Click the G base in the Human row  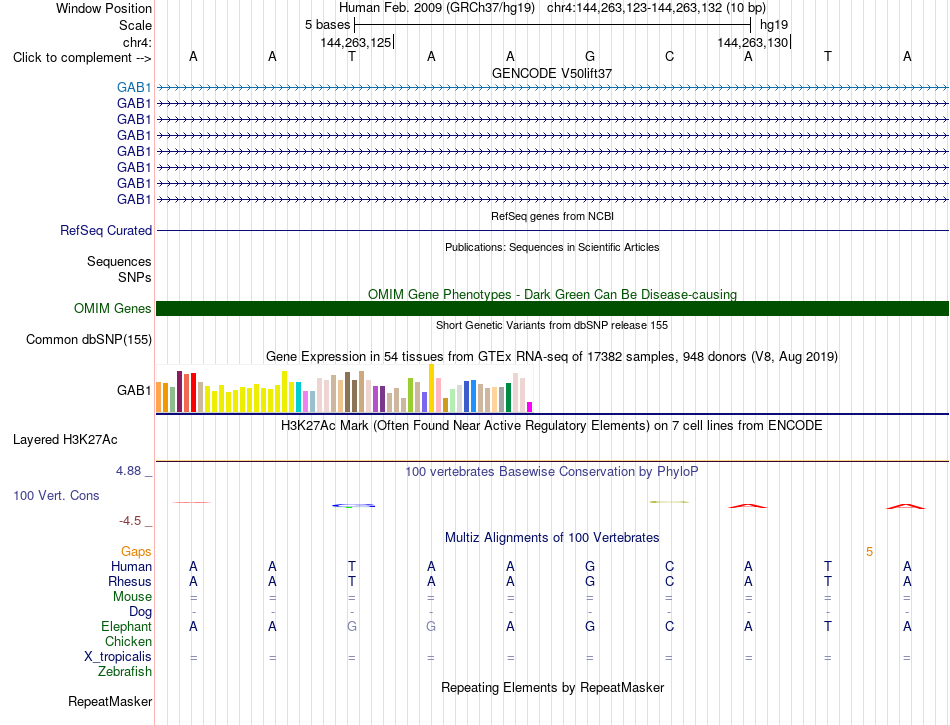point(590,566)
